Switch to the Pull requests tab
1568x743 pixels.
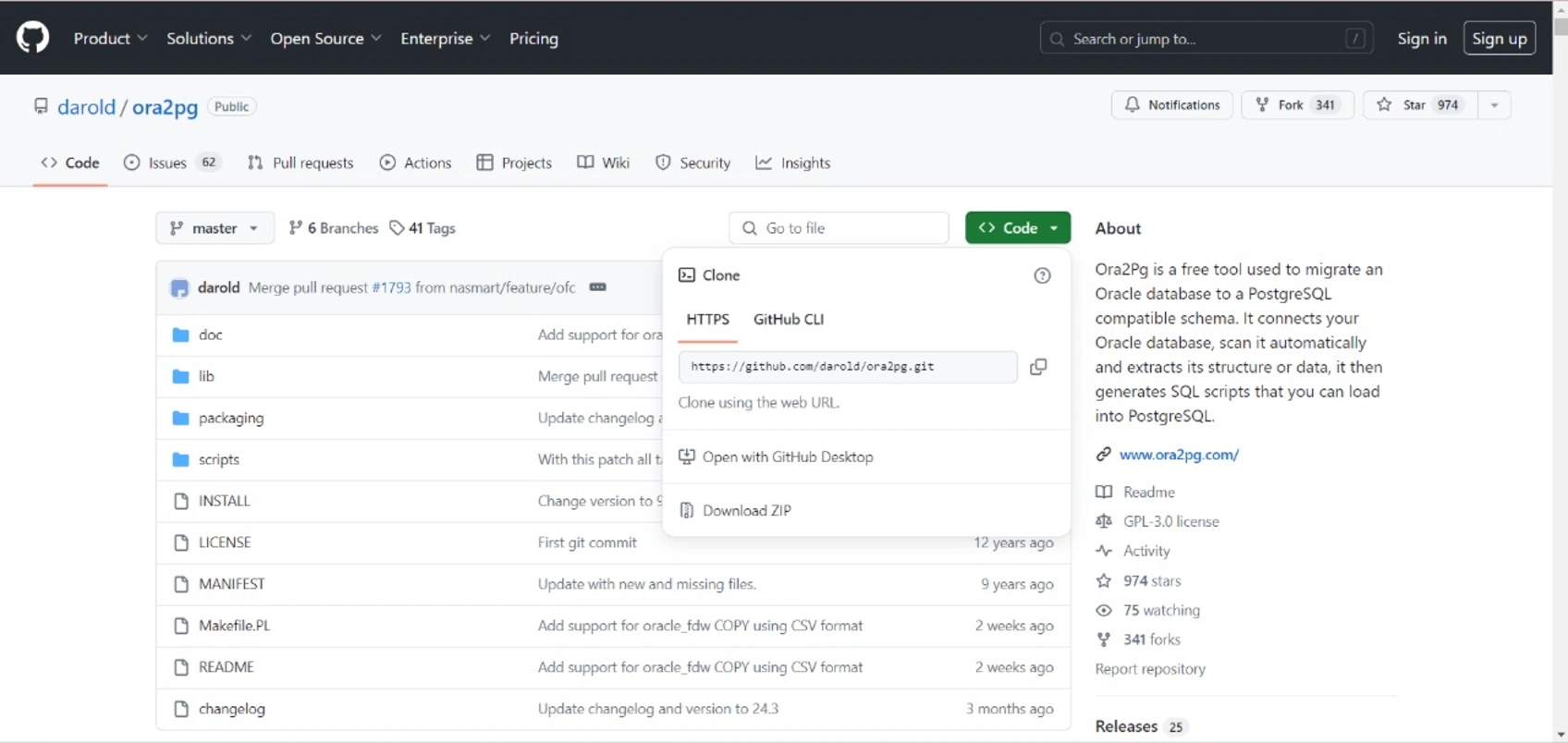[300, 163]
